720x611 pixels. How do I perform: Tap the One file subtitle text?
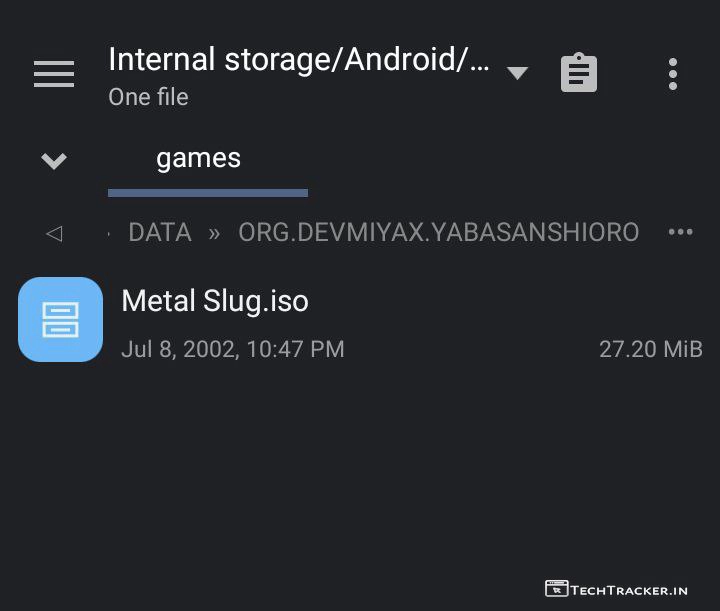pos(148,97)
